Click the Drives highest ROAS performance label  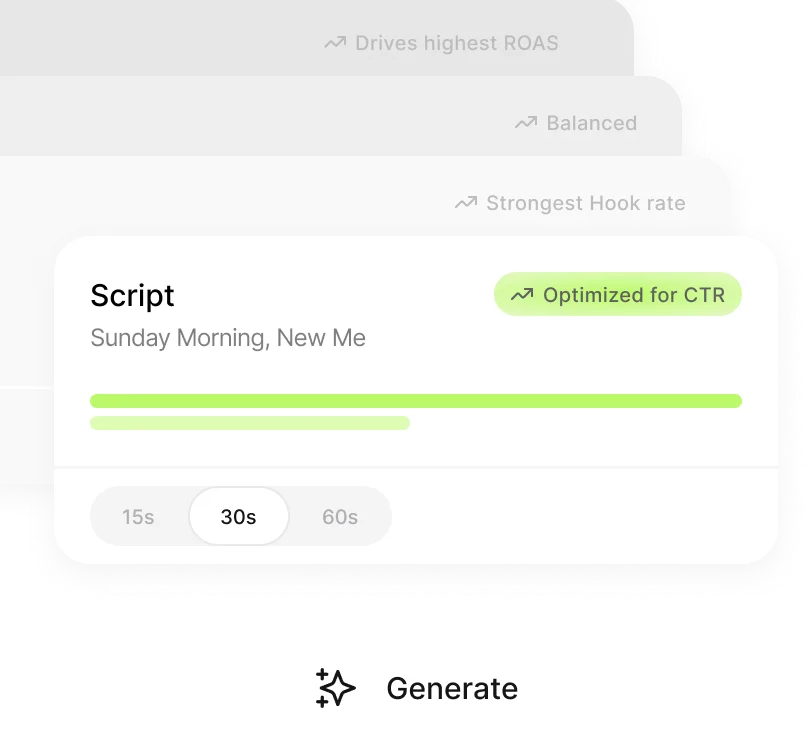[455, 43]
